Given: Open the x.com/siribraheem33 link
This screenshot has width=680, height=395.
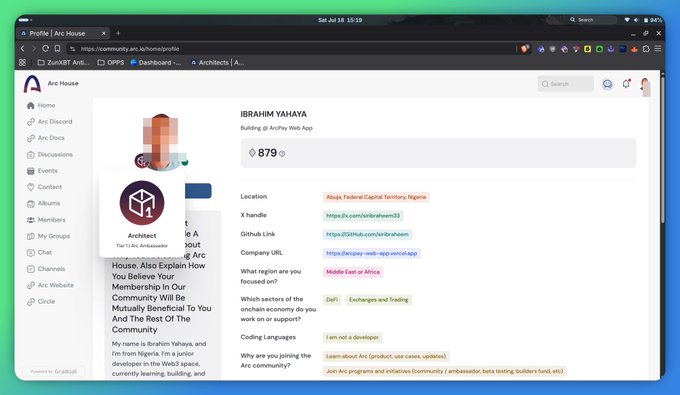Looking at the screenshot, I should (x=363, y=215).
